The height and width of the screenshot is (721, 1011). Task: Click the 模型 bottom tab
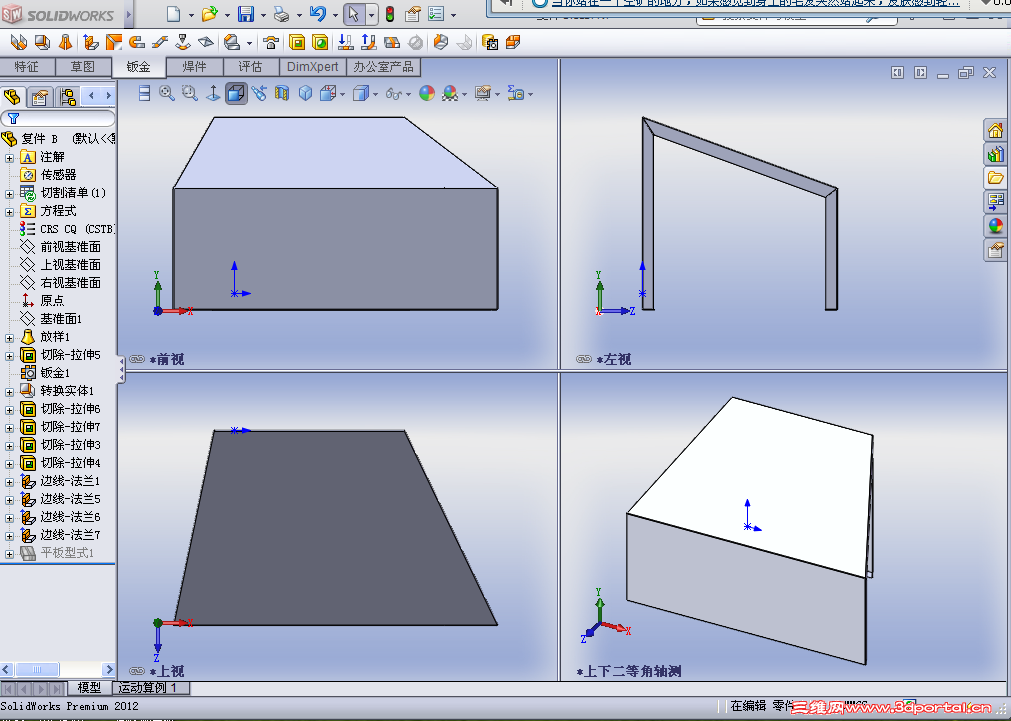(89, 687)
